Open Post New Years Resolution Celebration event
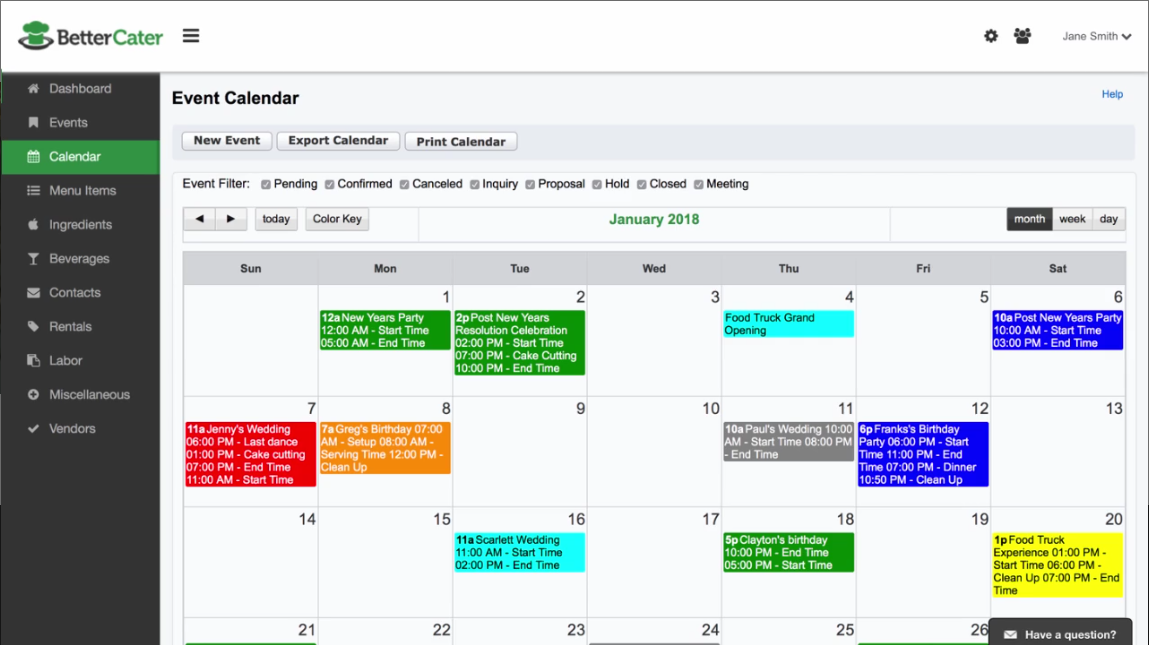Viewport: 1149px width, 645px height. tap(520, 343)
